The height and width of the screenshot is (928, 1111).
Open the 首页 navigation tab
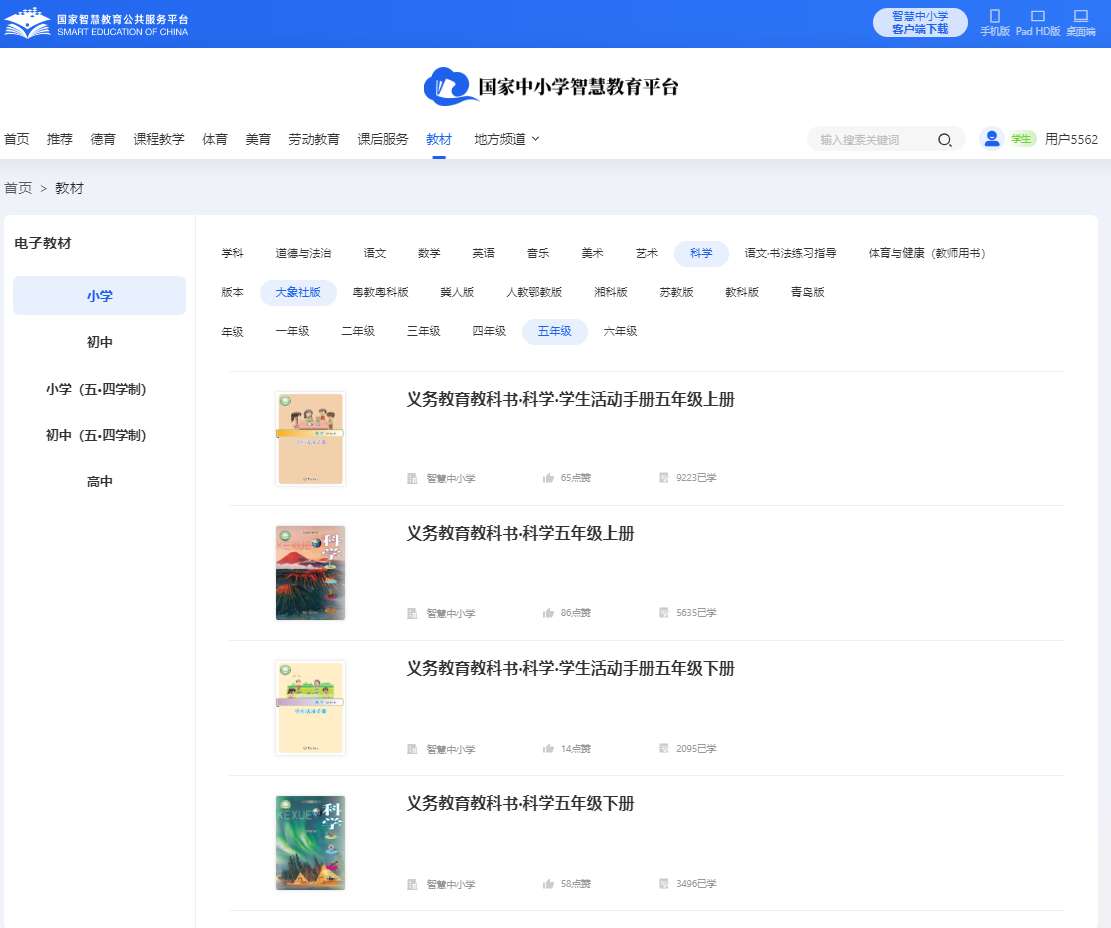click(17, 139)
